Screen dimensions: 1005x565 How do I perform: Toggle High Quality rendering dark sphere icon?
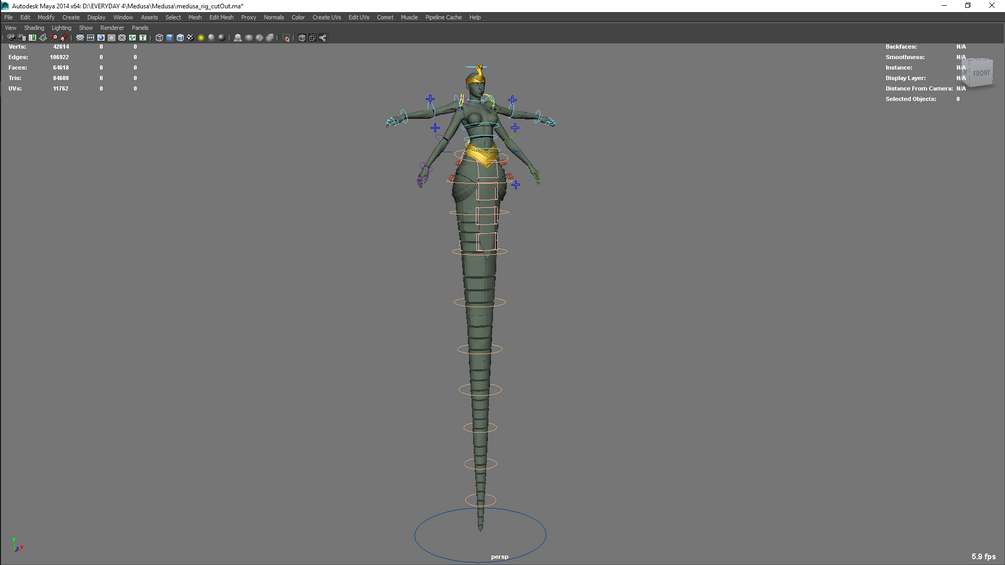click(222, 38)
